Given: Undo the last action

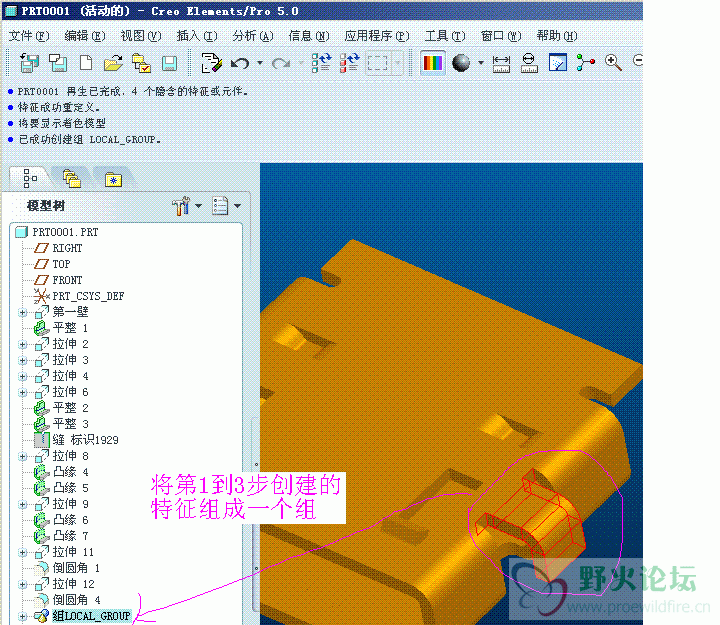Looking at the screenshot, I should tap(240, 62).
